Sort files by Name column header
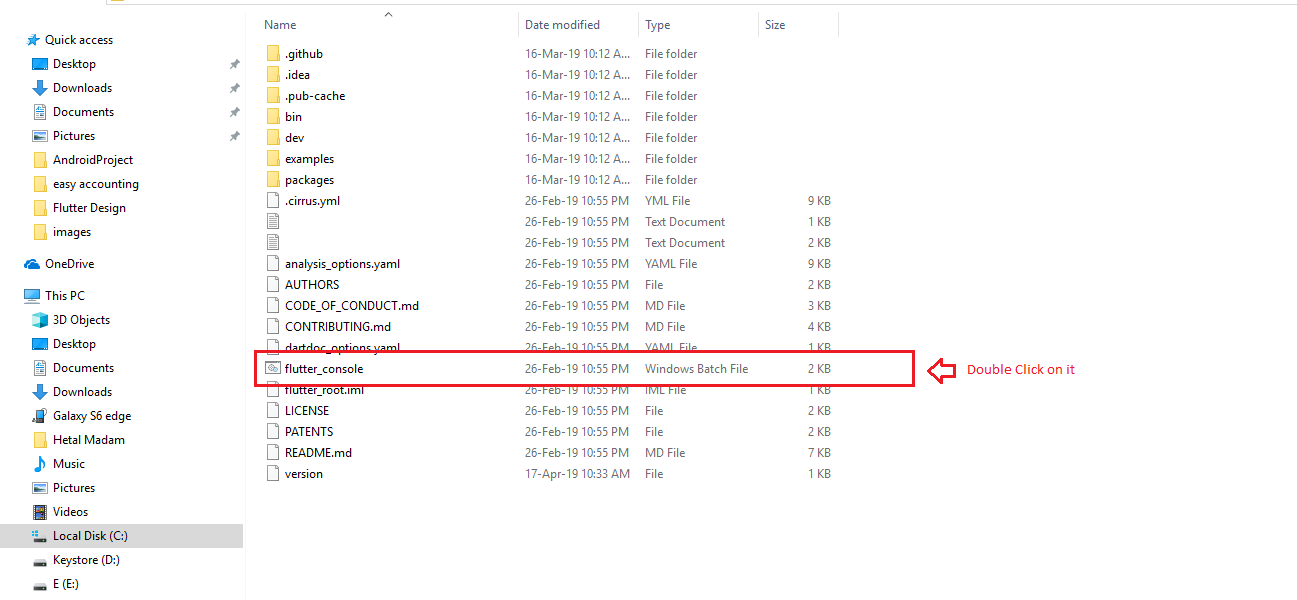This screenshot has height=600, width=1297. 281,25
